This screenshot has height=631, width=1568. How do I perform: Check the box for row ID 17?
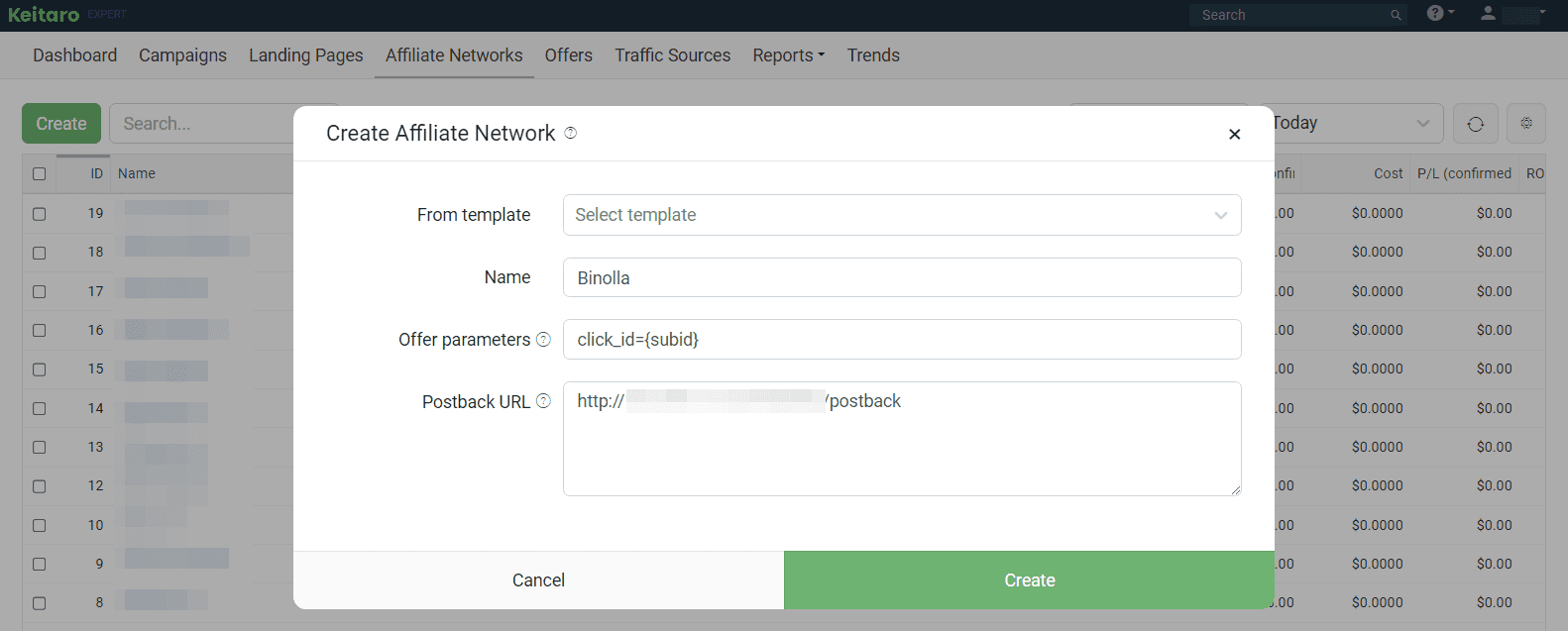click(x=39, y=291)
